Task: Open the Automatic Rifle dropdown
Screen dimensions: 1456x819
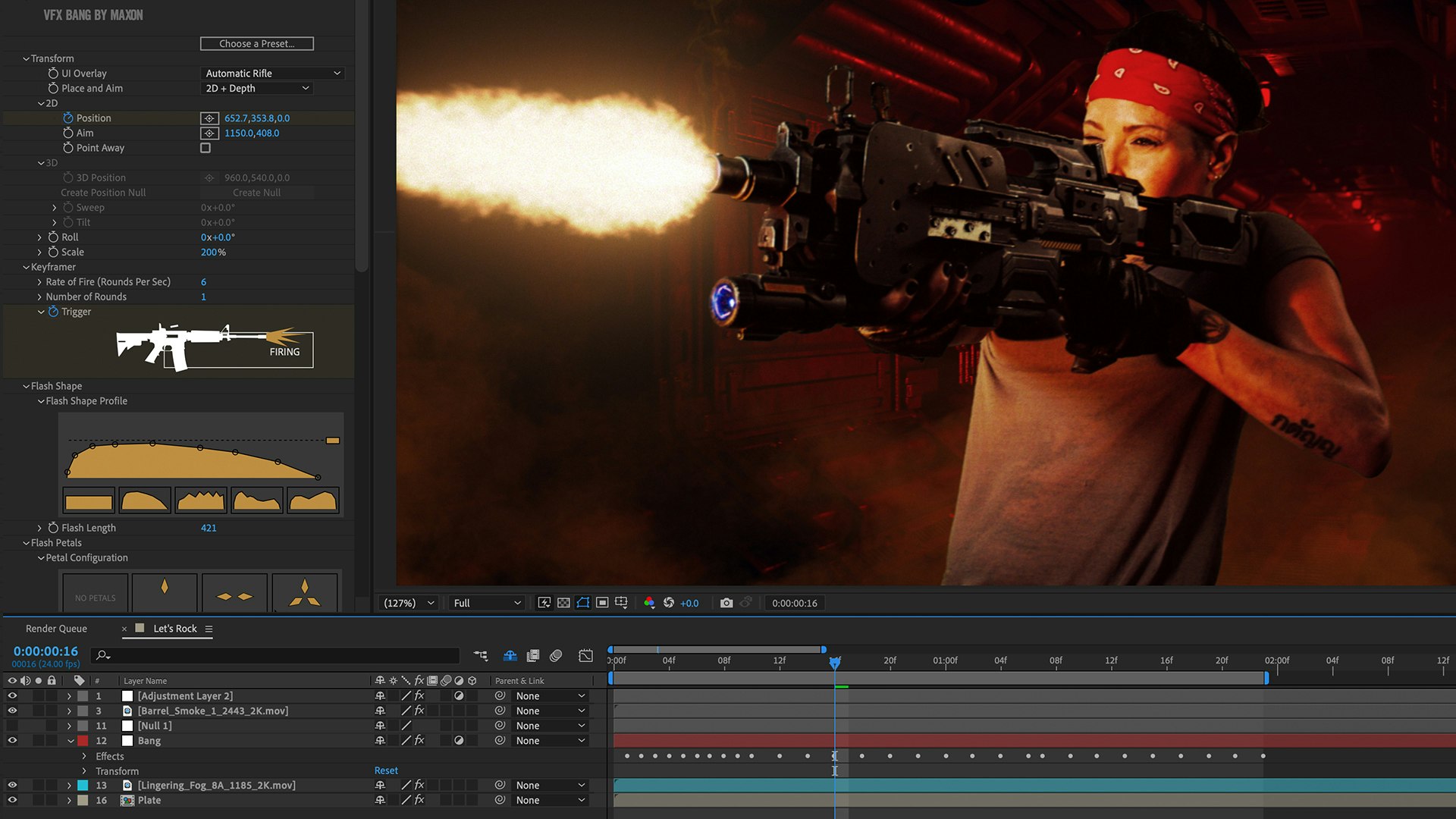Action: 273,74
